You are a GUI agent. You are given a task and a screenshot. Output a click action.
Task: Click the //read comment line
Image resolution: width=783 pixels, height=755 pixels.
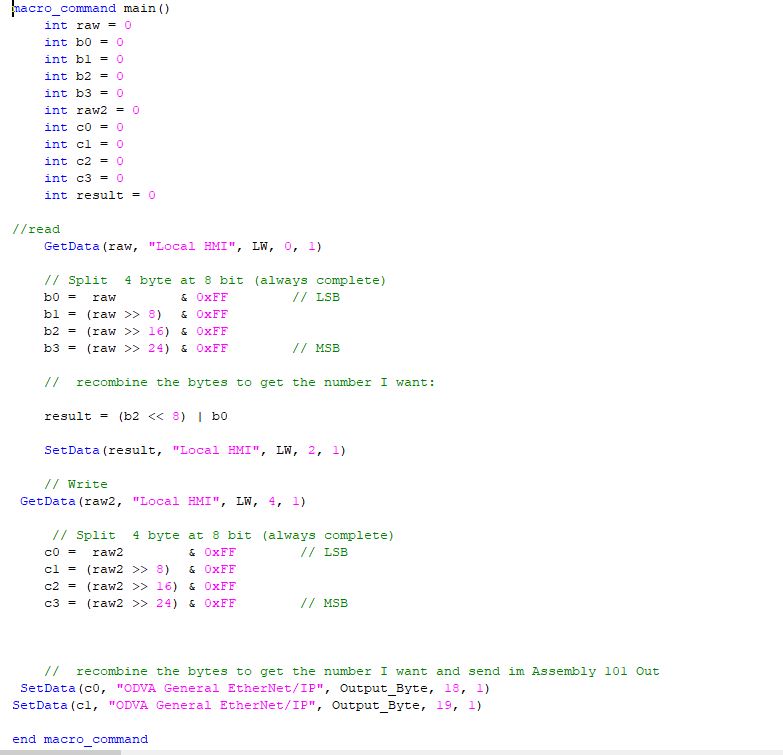pyautogui.click(x=36, y=229)
